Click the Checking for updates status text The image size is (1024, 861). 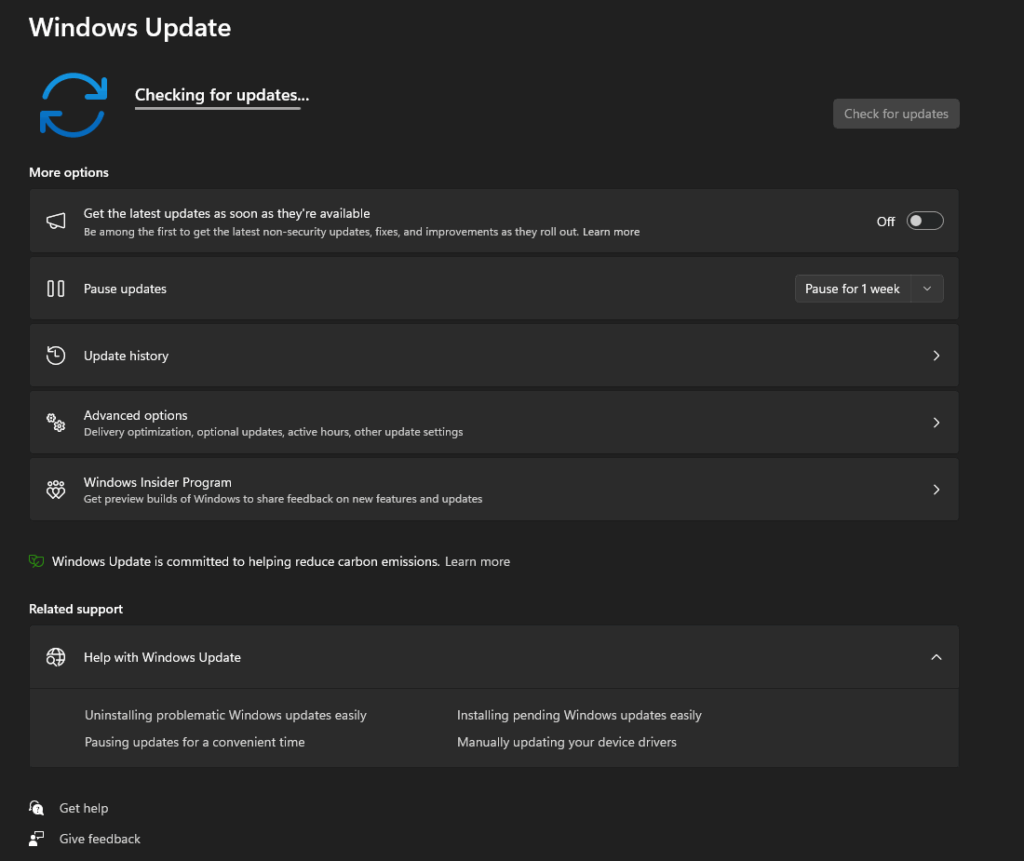[222, 95]
